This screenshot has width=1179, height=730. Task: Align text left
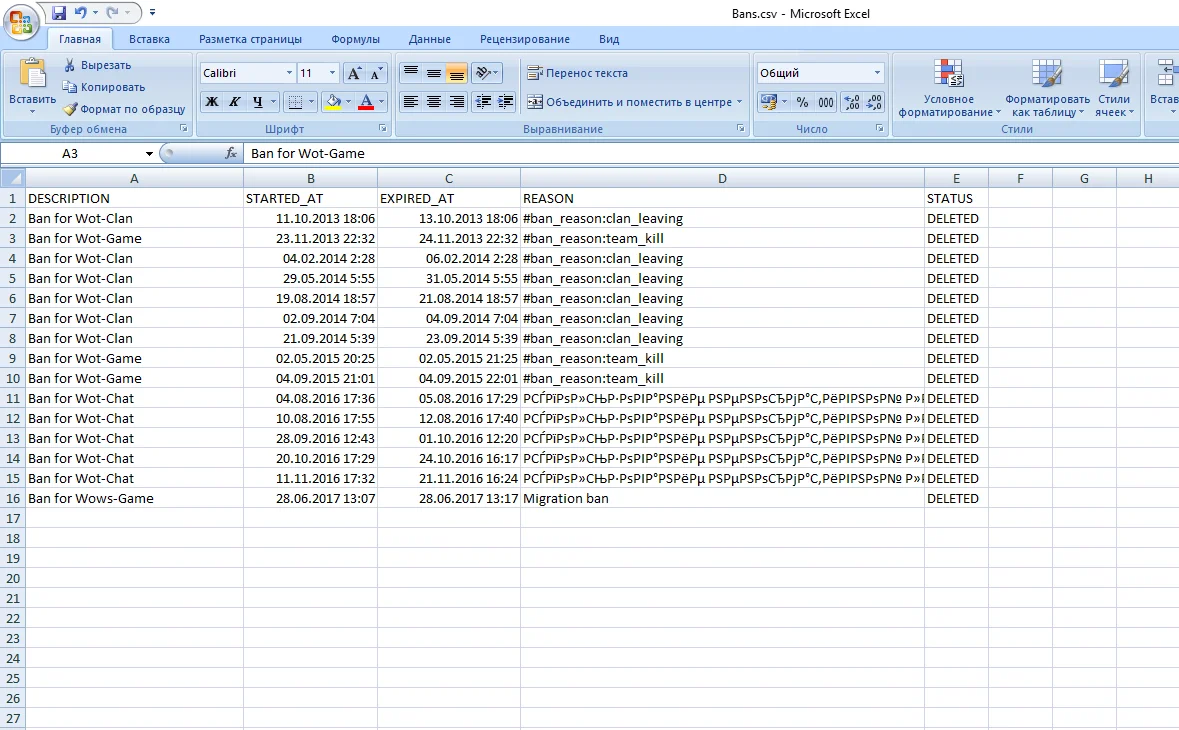click(411, 101)
